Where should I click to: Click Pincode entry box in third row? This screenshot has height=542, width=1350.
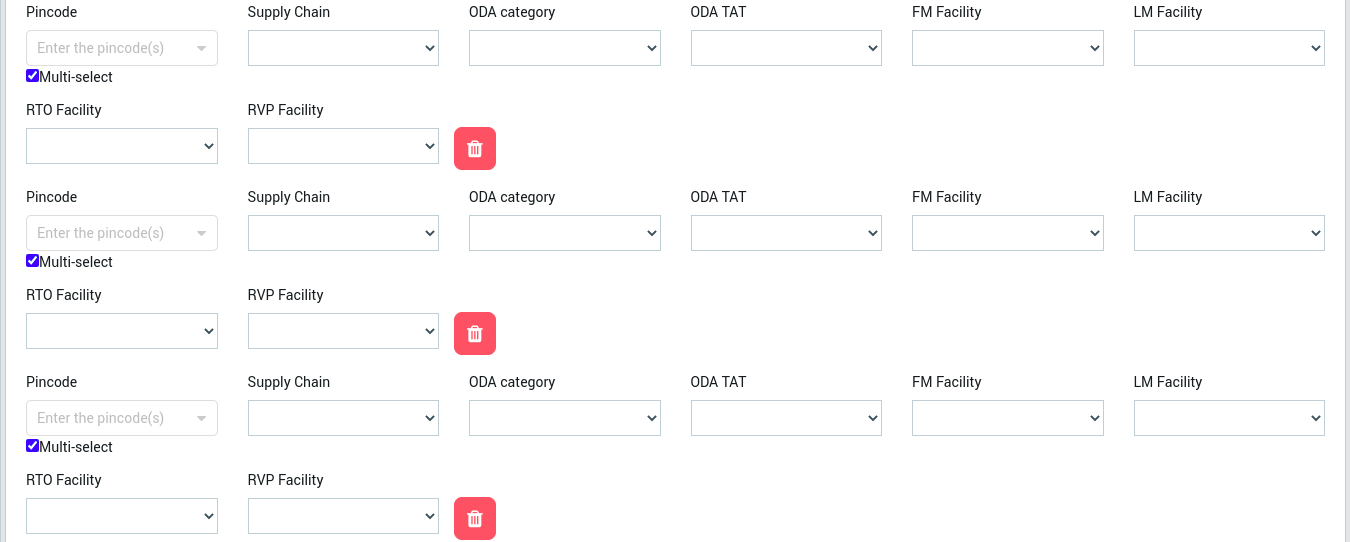[110, 418]
